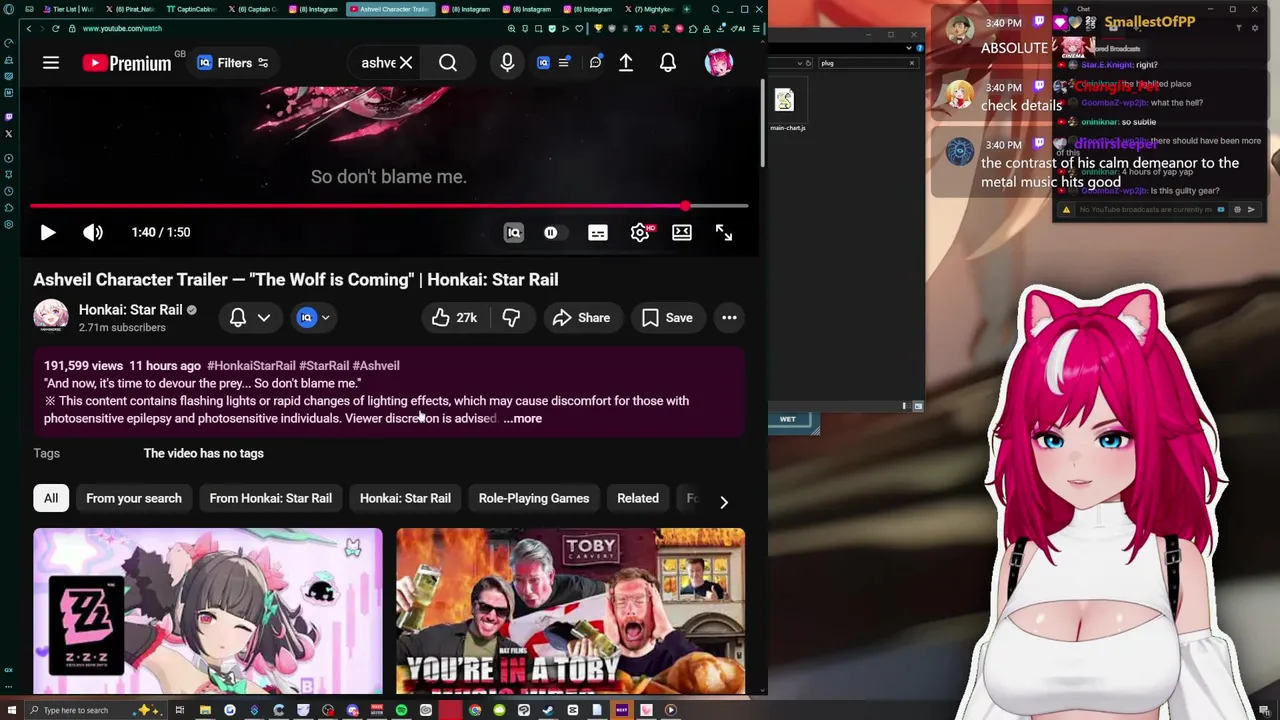Open the Filters button

coord(232,63)
